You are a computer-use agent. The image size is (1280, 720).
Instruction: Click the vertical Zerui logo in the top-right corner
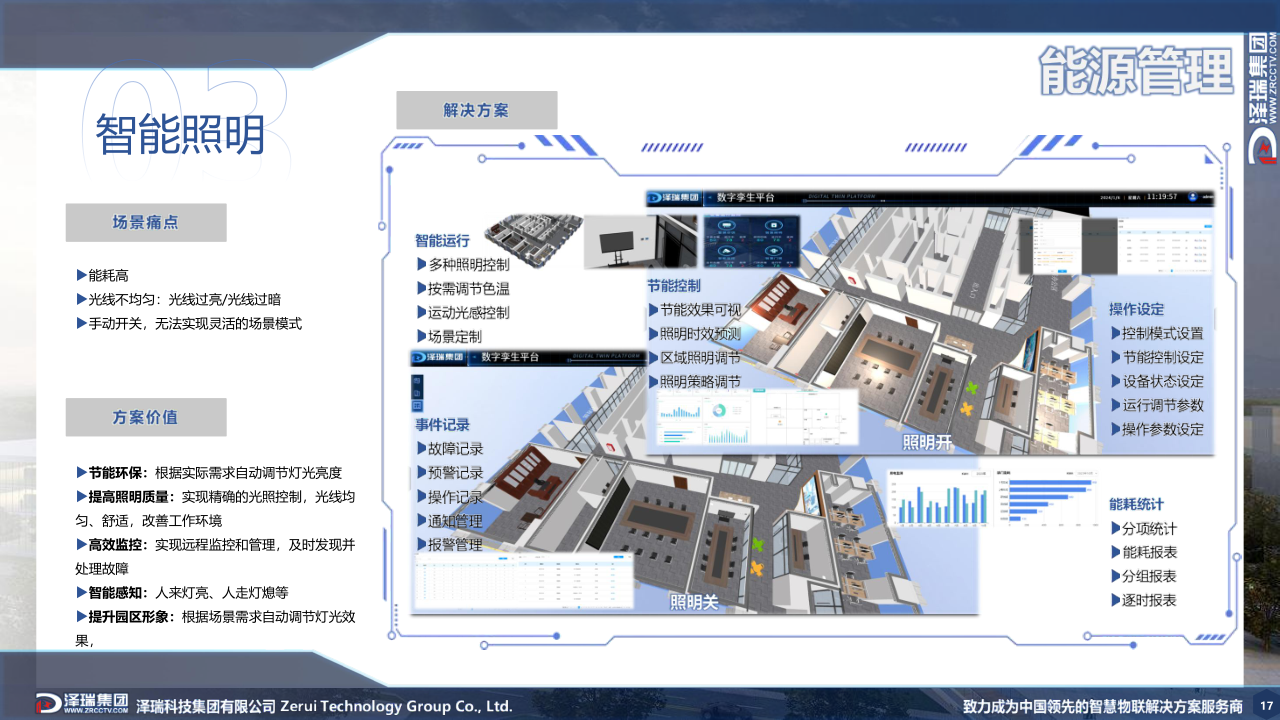point(1262,95)
